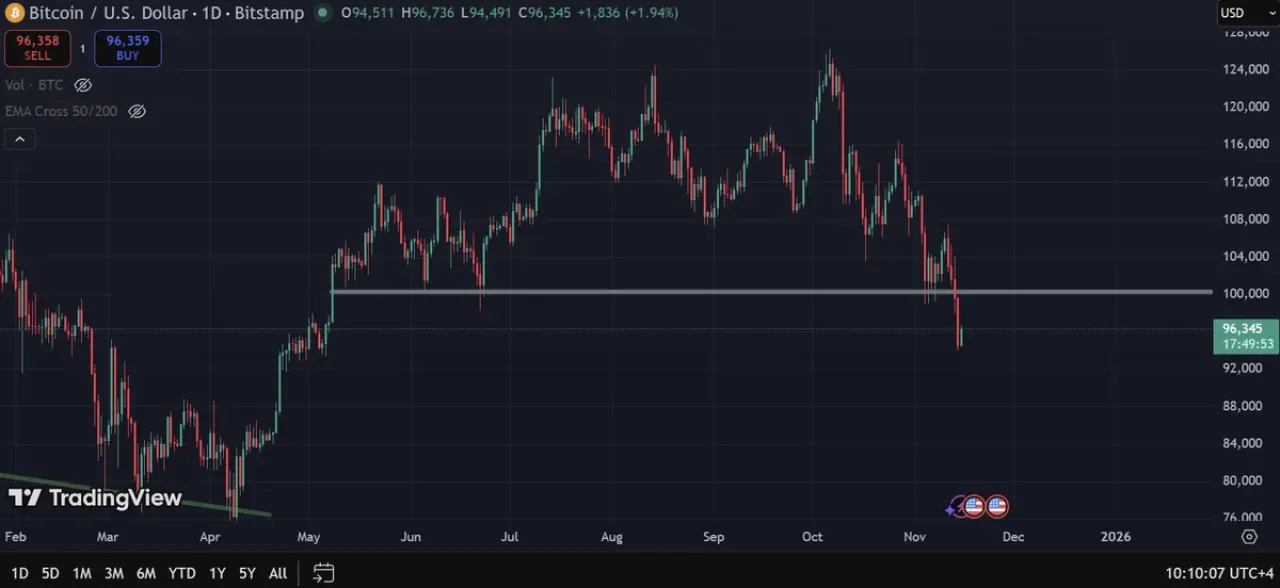Select the All time range

[x=278, y=573]
